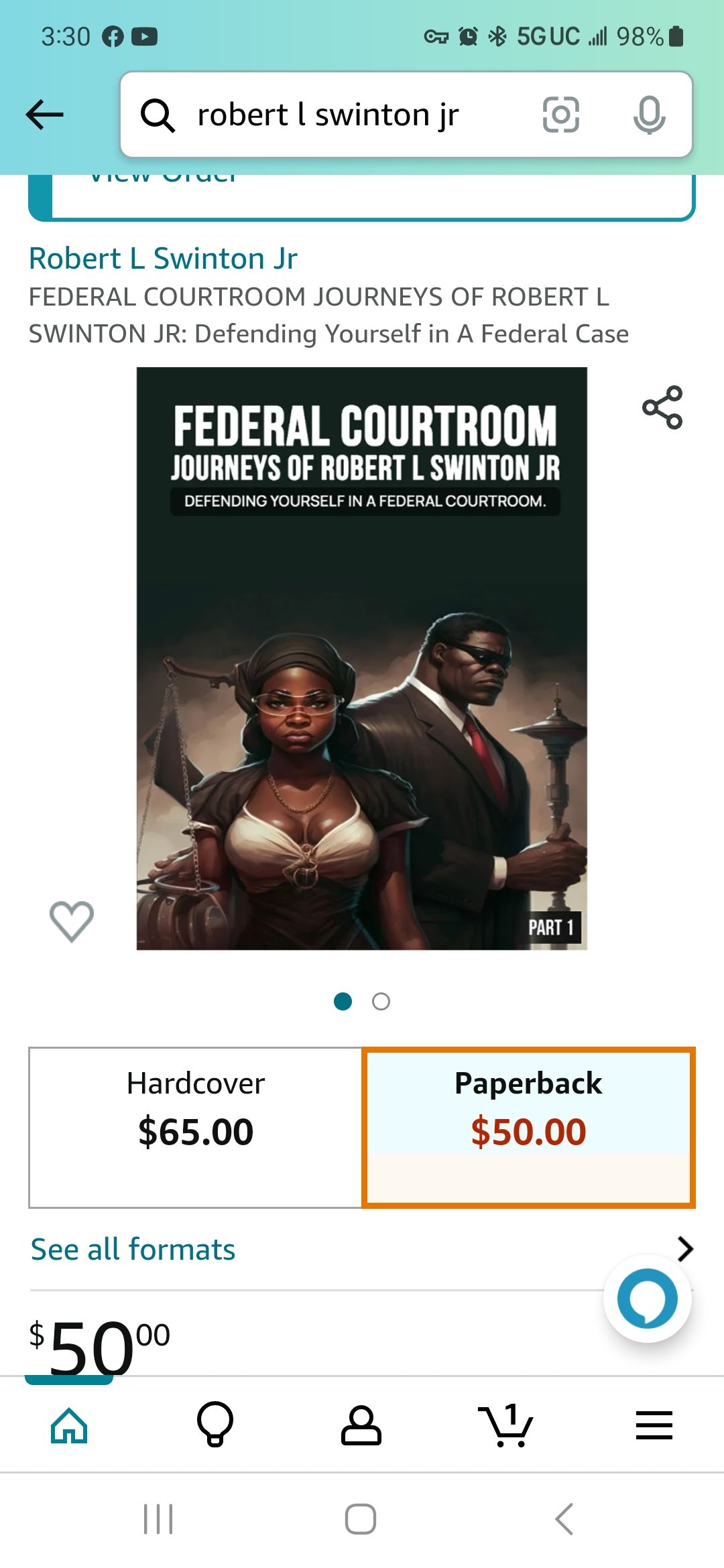This screenshot has height=1568, width=724.
Task: Tap the back arrow beside search bar
Action: pos(45,115)
